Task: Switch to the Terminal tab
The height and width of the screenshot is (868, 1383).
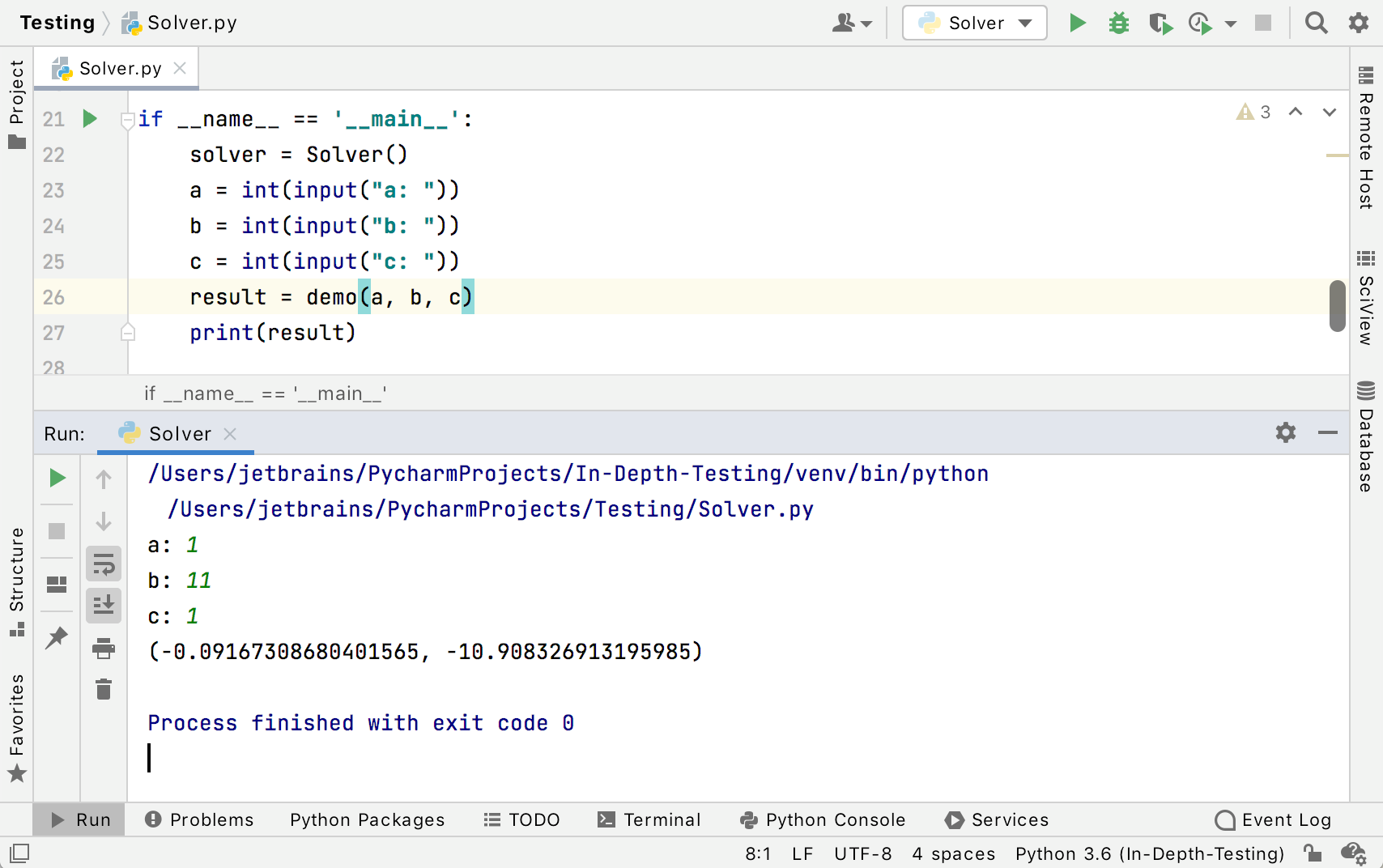Action: pyautogui.click(x=650, y=819)
